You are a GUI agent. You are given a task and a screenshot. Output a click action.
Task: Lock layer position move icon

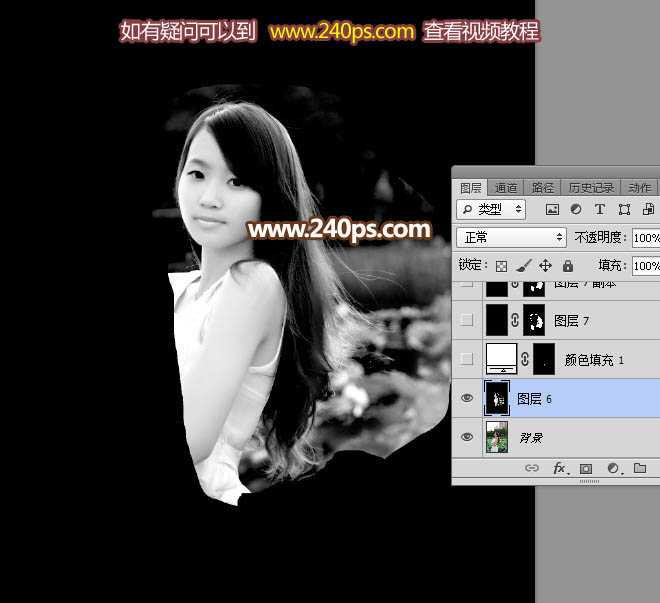click(546, 266)
